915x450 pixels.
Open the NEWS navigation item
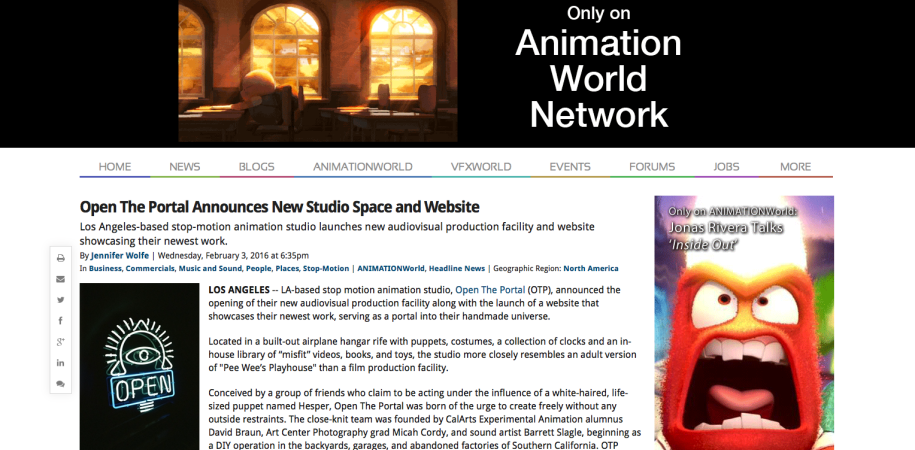[185, 166]
